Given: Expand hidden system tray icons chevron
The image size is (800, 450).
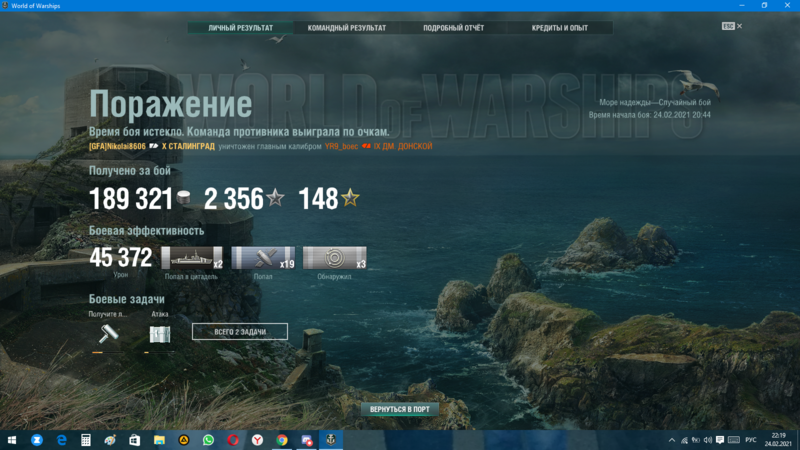Looking at the screenshot, I should point(671,439).
